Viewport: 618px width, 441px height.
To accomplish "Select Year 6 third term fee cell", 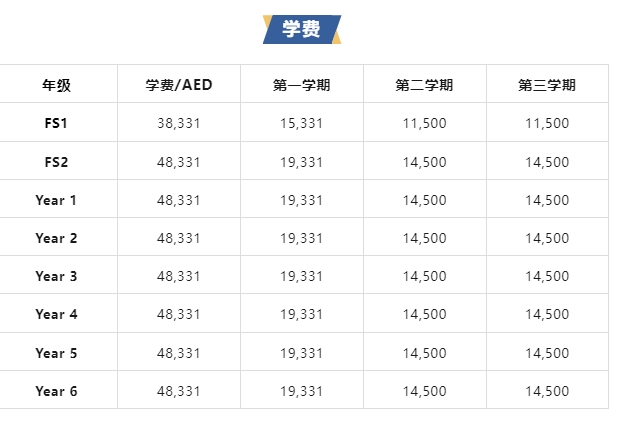I will [x=547, y=391].
